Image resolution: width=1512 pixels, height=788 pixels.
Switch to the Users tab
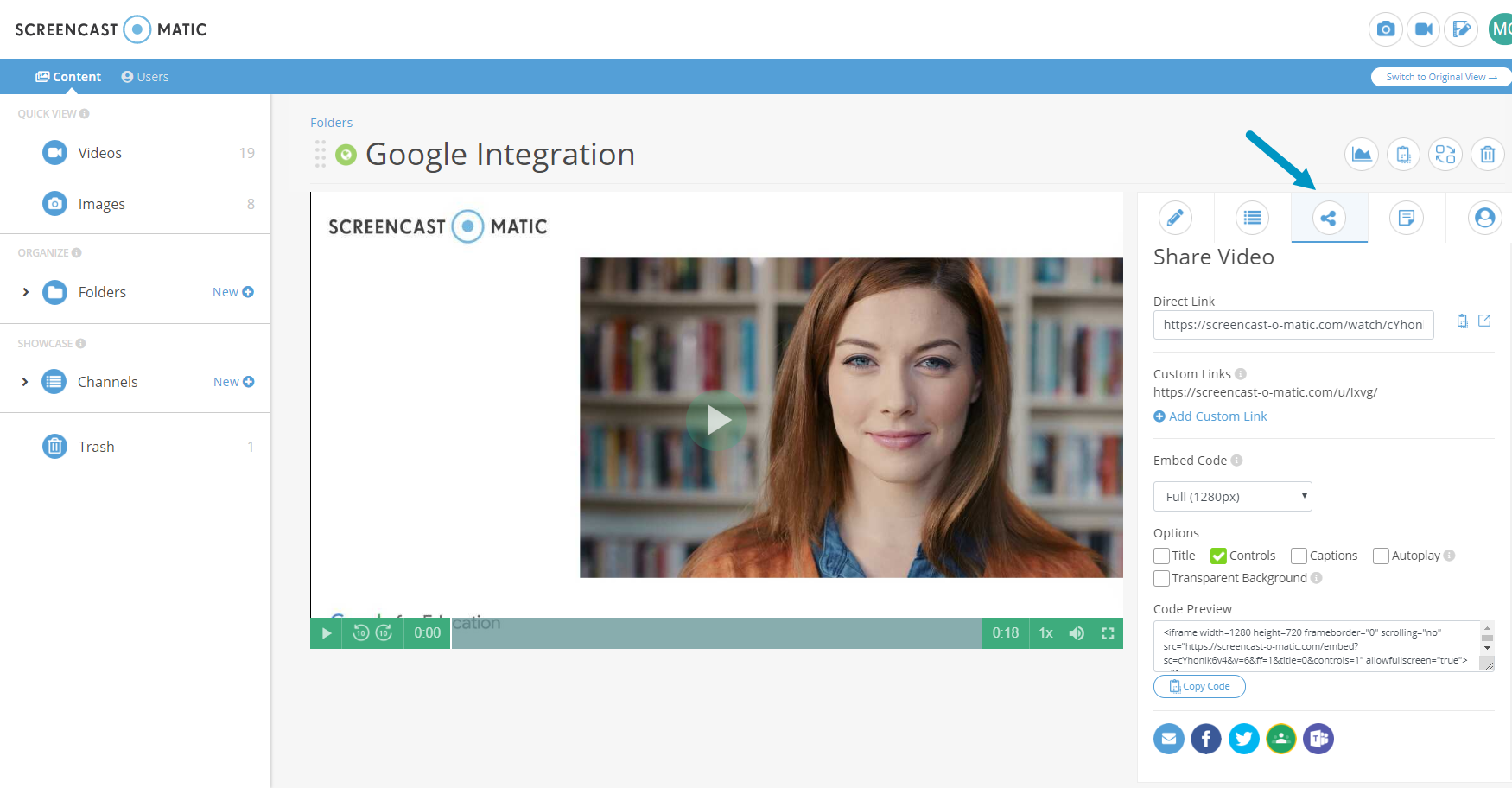click(x=145, y=77)
